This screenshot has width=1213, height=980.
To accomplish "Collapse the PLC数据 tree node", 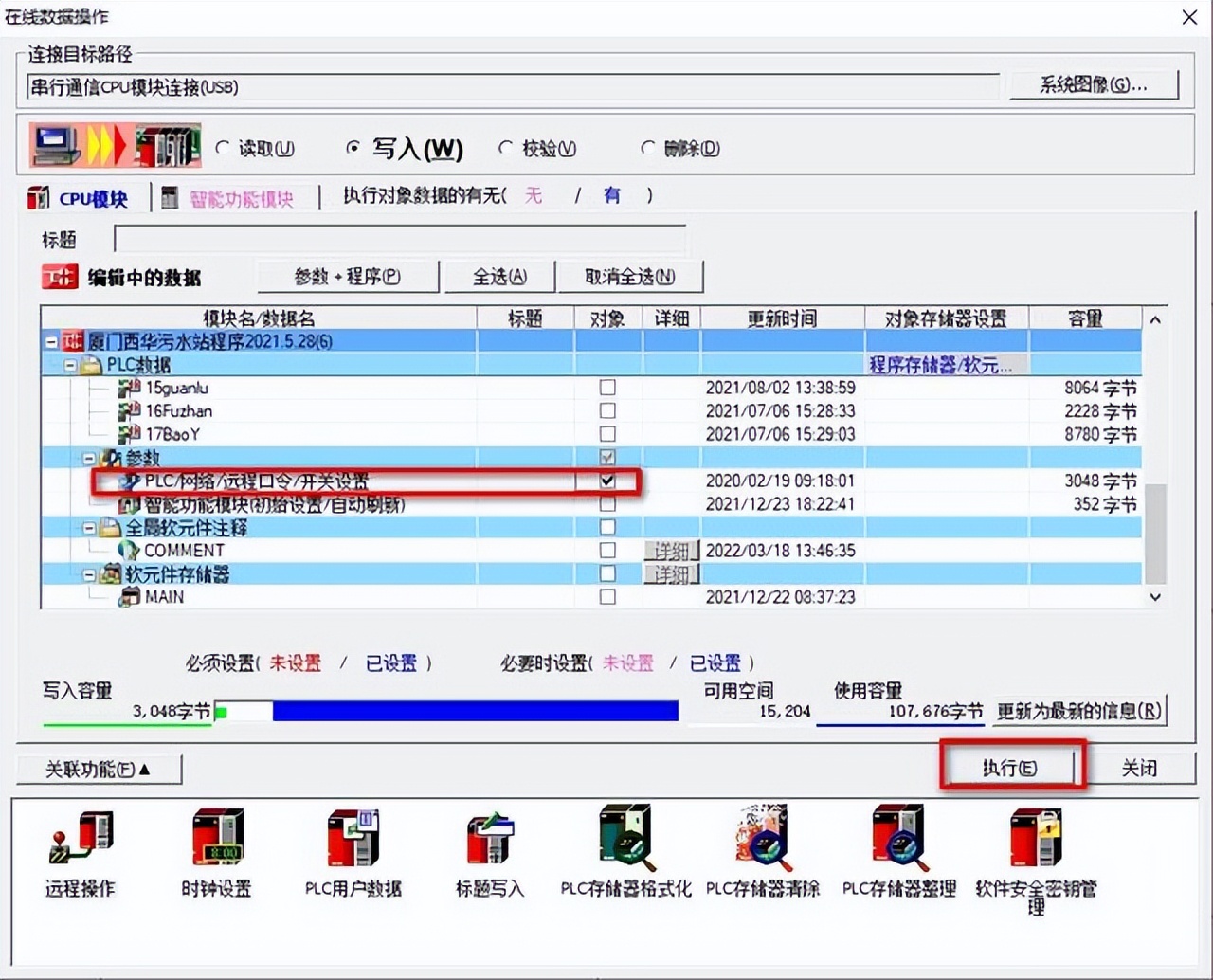I will (x=71, y=365).
